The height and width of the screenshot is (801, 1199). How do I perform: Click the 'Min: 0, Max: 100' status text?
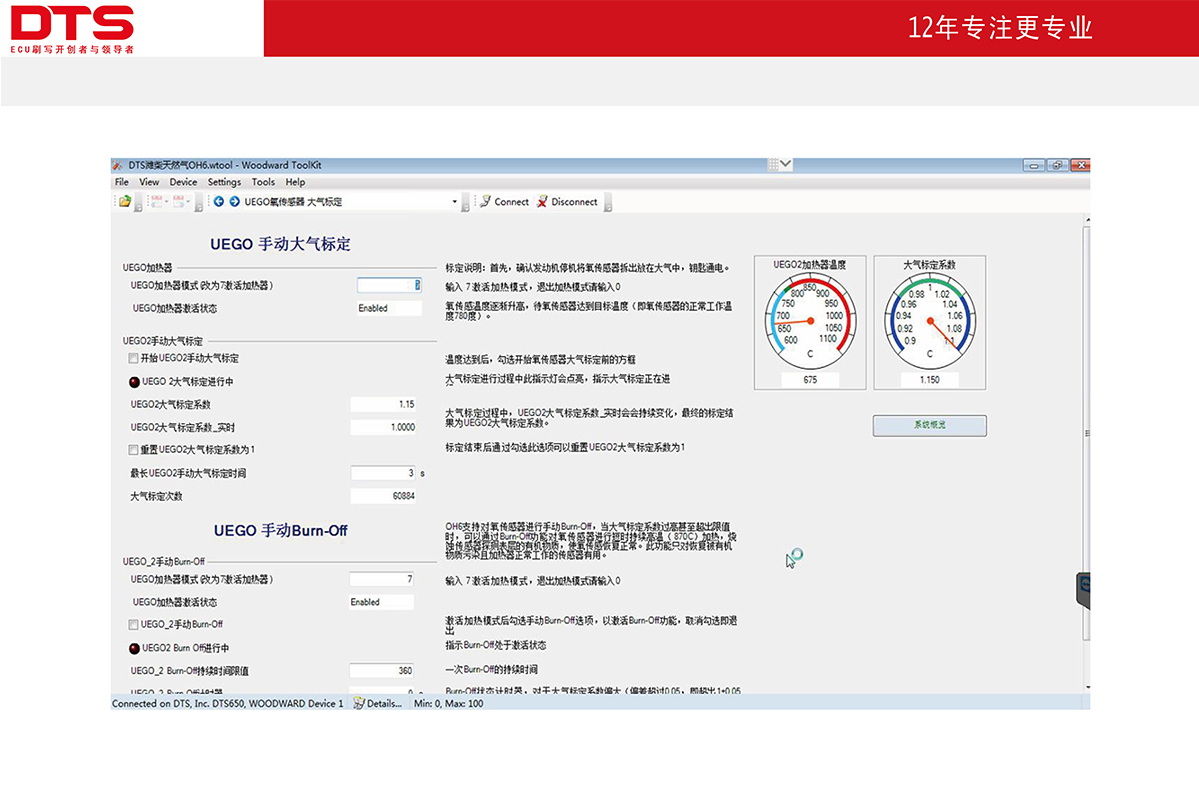pos(449,704)
